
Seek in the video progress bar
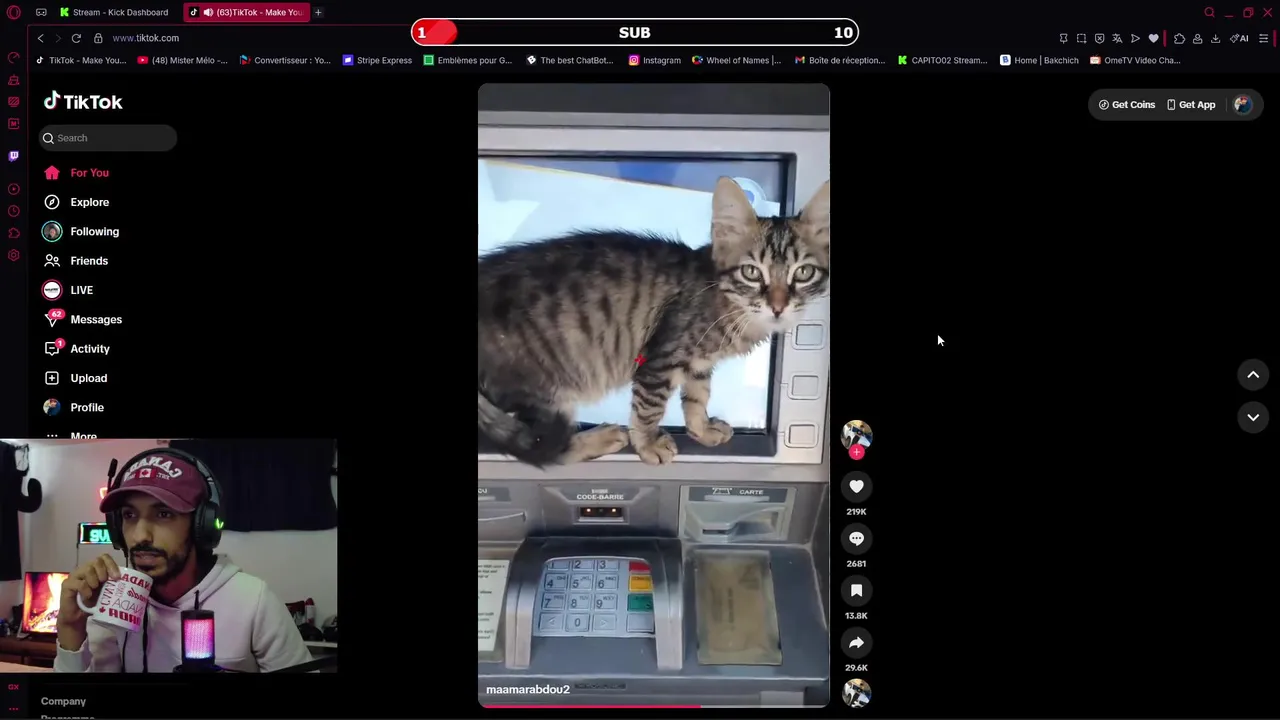point(653,706)
